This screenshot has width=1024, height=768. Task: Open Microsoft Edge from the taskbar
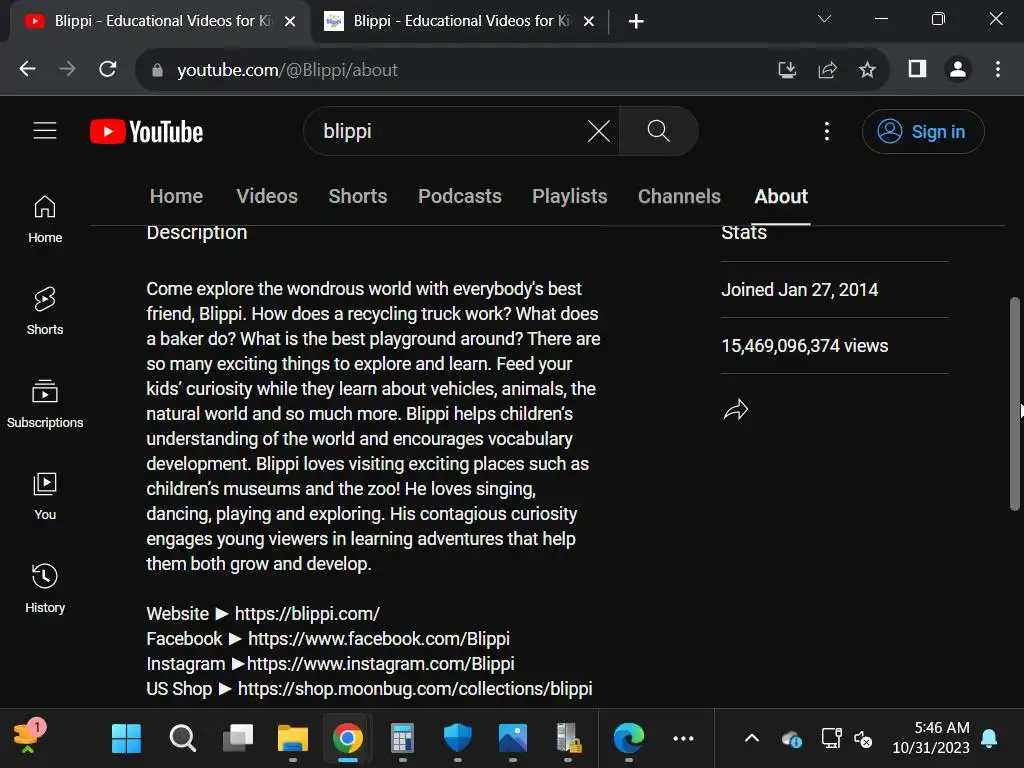629,739
